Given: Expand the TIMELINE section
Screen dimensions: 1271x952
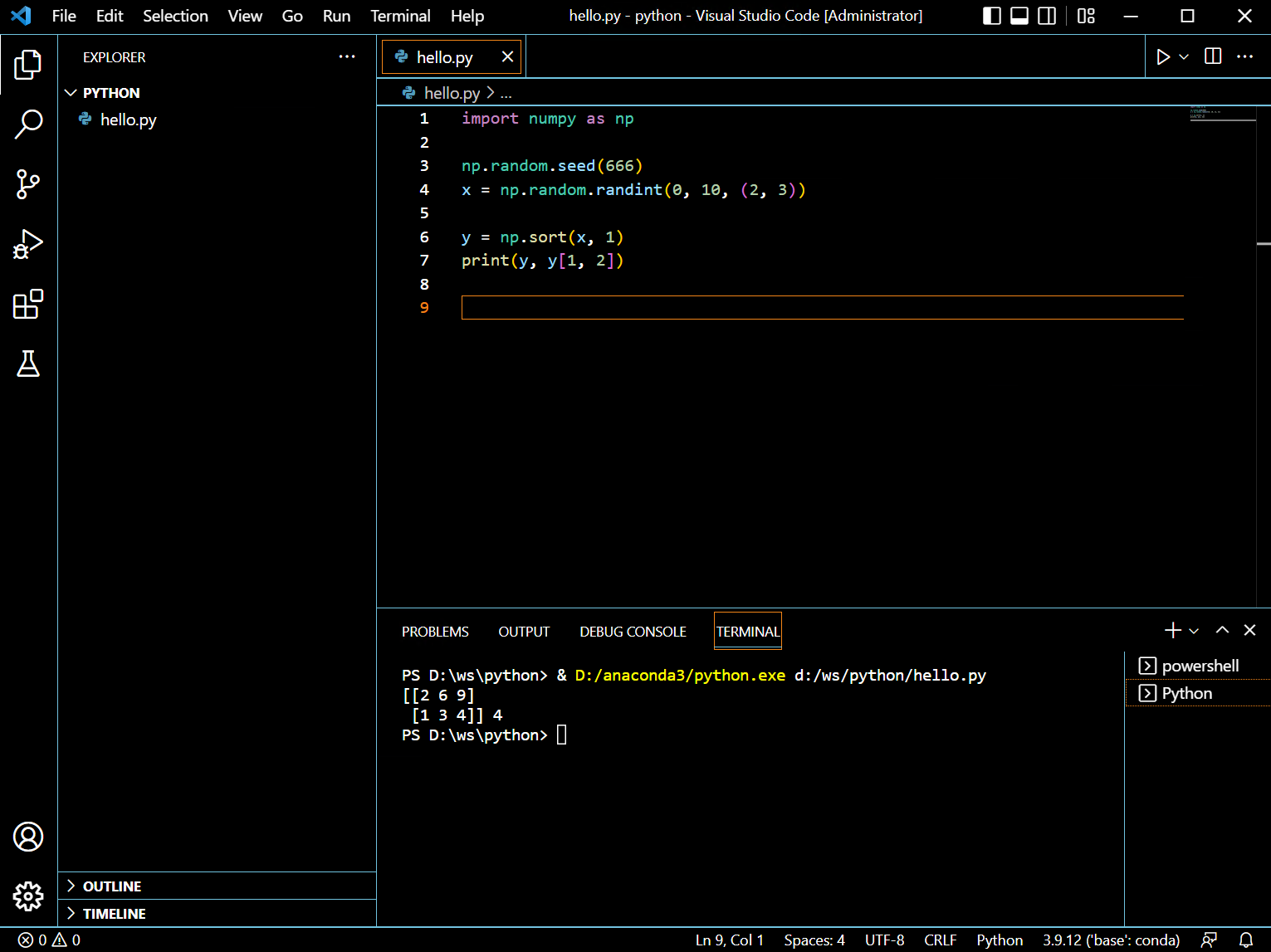Looking at the screenshot, I should pyautogui.click(x=114, y=914).
